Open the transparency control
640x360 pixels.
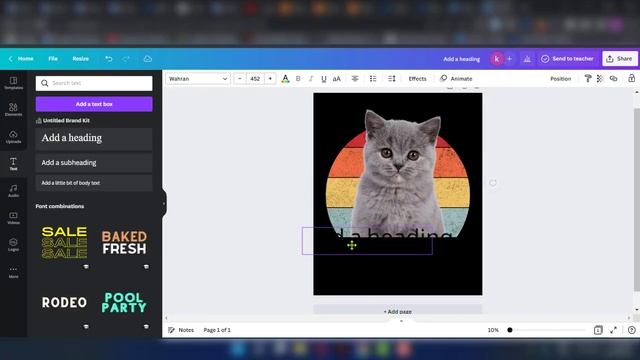[x=600, y=78]
